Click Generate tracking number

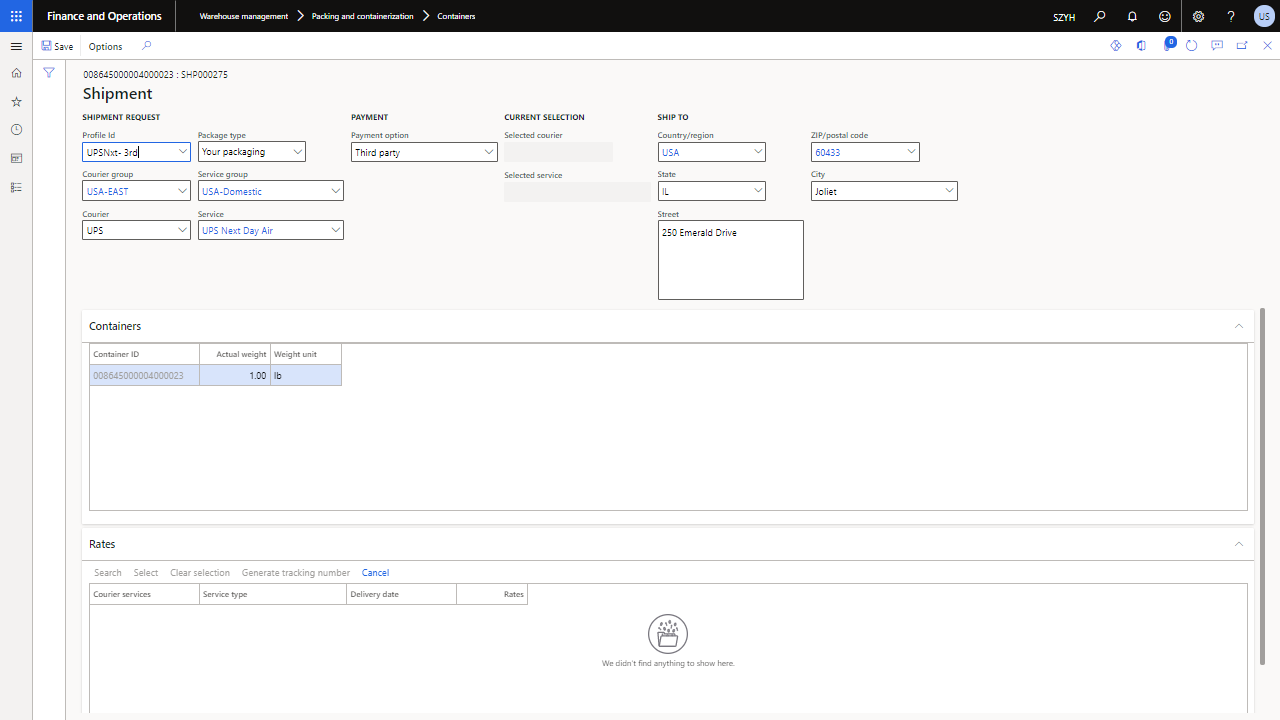296,573
